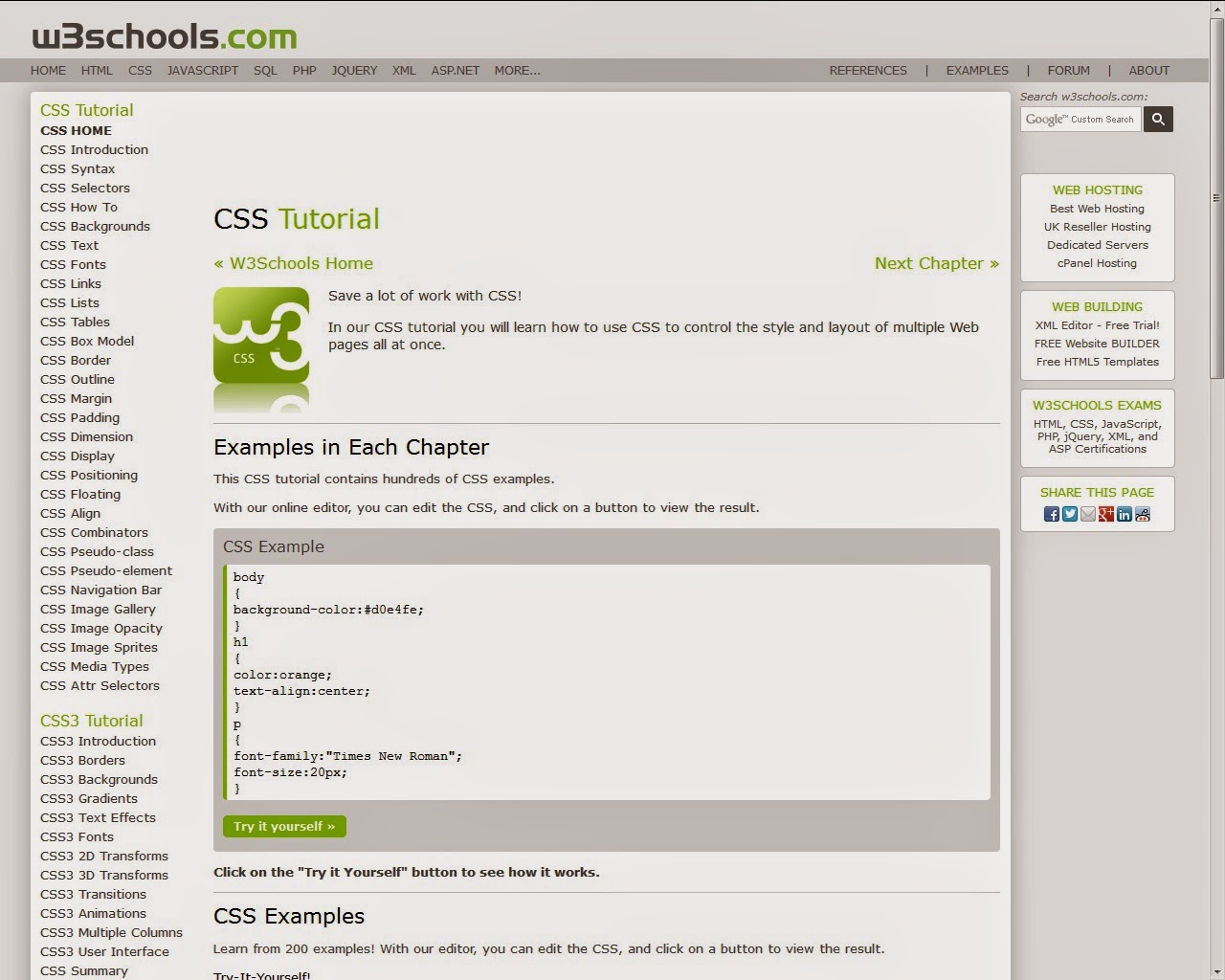Share this page on Reddit
Viewport: 1225px width, 980px height.
[x=1143, y=514]
